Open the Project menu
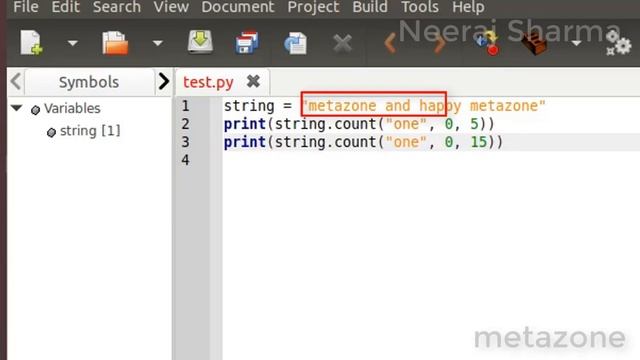Image resolution: width=640 pixels, height=360 pixels. pos(313,7)
